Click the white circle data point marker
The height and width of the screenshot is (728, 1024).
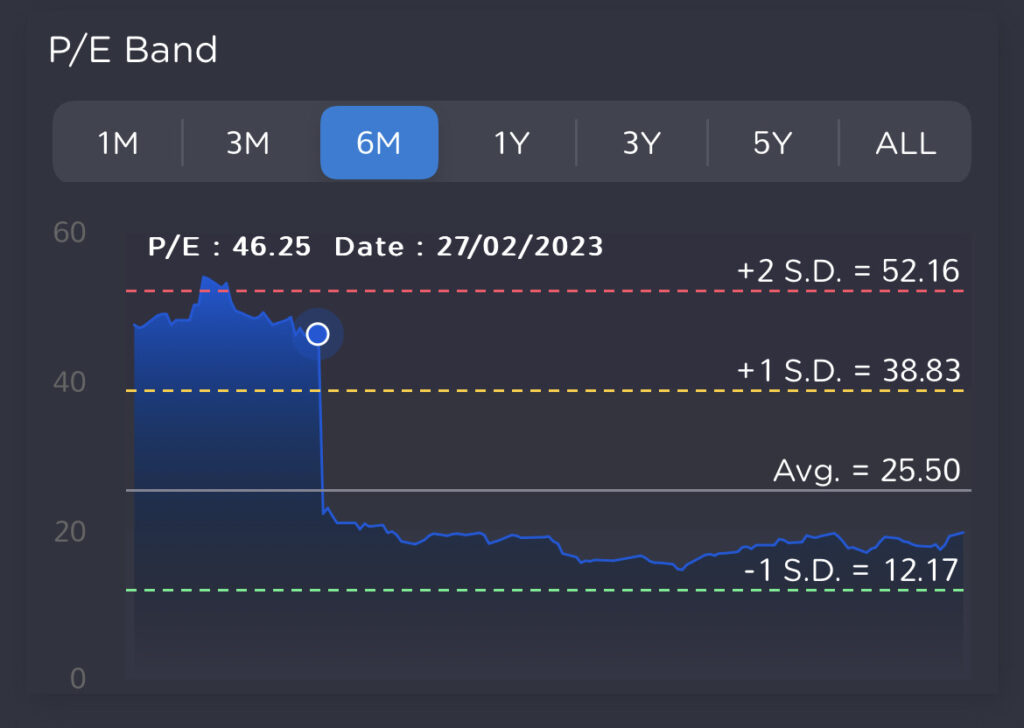[x=317, y=334]
